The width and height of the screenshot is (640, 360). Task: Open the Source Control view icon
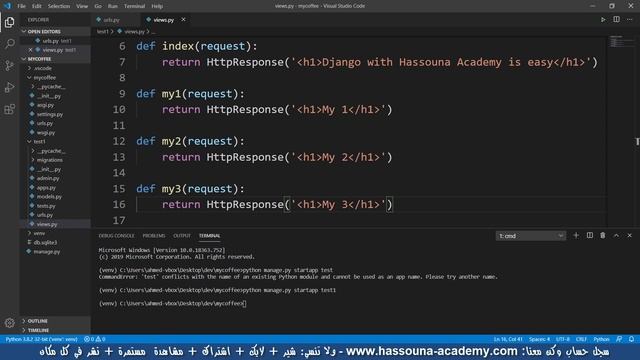click(x=9, y=66)
